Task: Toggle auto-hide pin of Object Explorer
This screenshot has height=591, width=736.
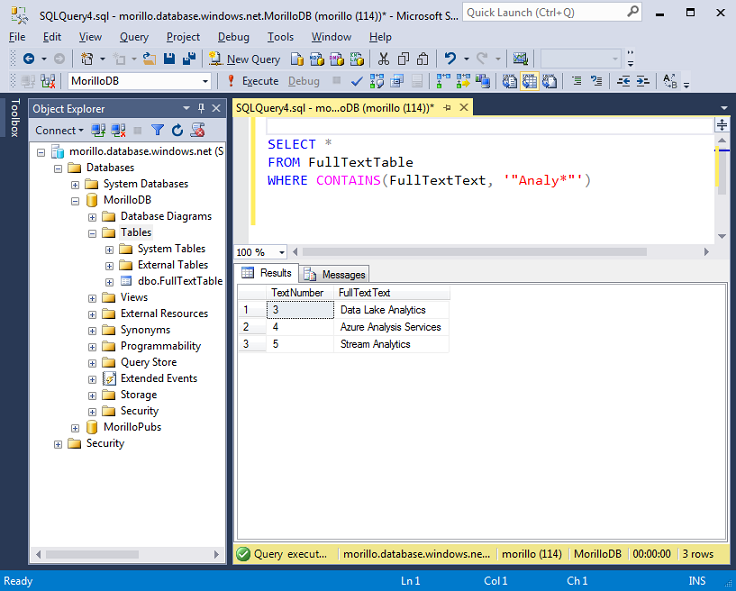Action: [x=201, y=108]
